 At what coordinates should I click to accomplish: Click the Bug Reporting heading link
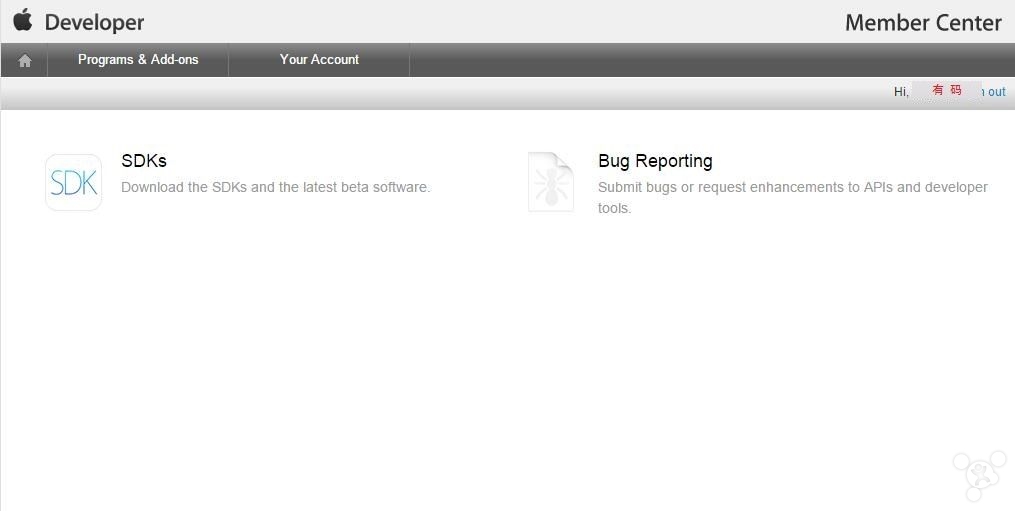pyautogui.click(x=655, y=161)
